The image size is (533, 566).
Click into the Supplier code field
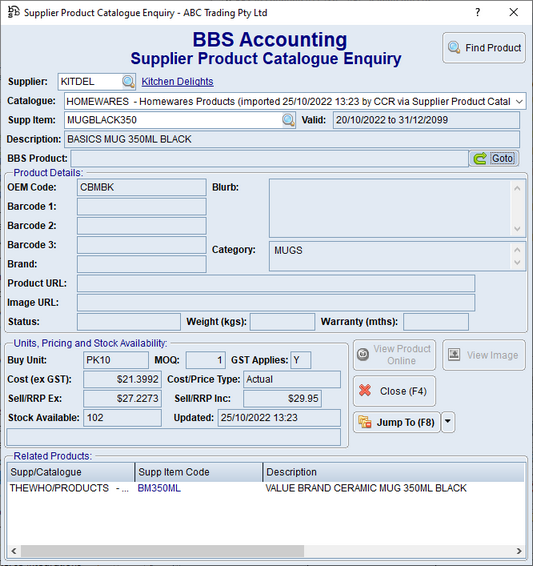click(x=90, y=82)
